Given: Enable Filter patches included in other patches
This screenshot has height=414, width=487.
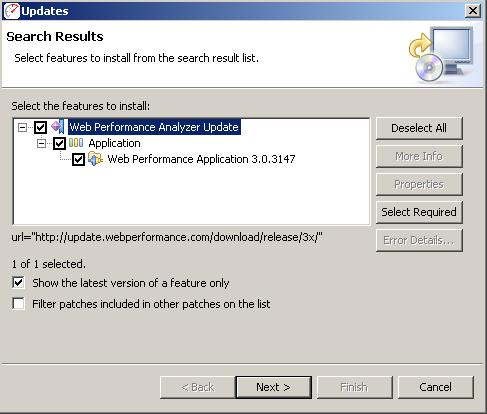Looking at the screenshot, I should tap(18, 304).
